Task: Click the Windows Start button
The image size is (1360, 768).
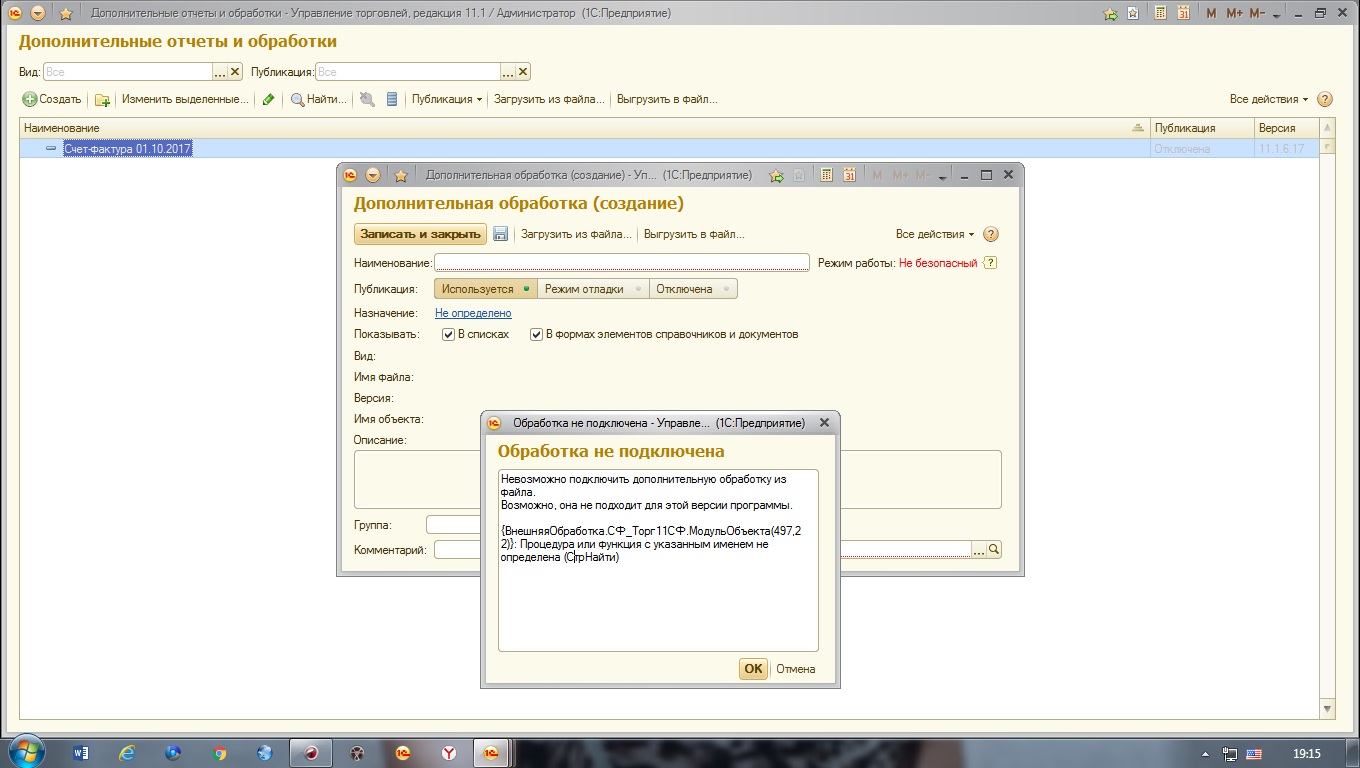Action: (25, 752)
